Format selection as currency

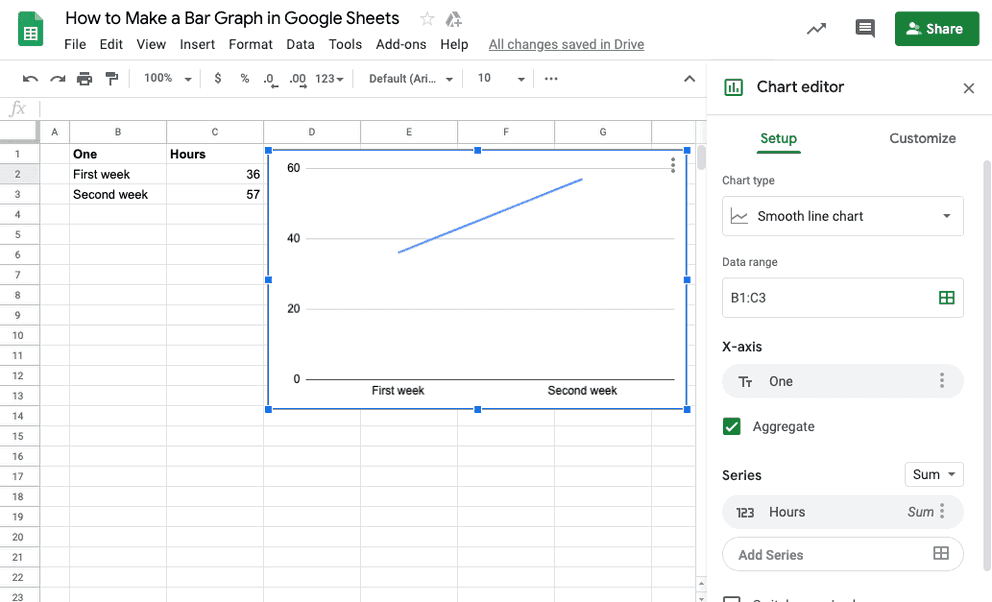tap(218, 78)
